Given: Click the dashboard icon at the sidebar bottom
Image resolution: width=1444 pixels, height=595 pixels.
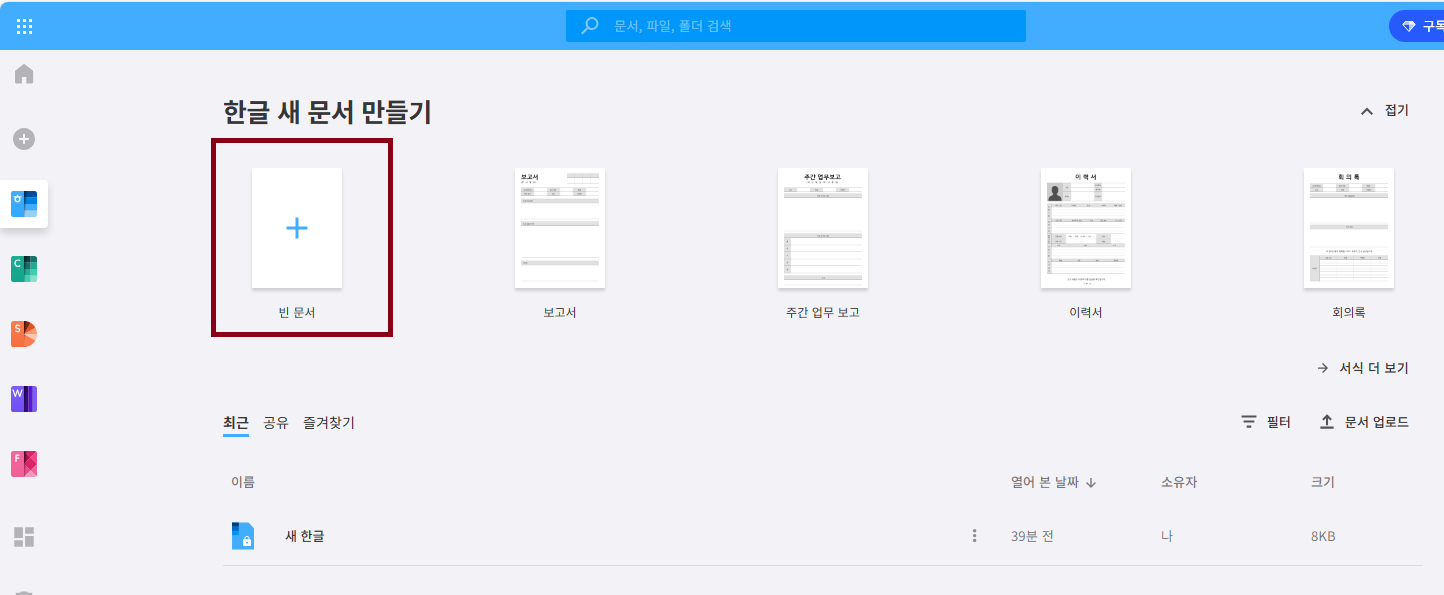Looking at the screenshot, I should click(x=23, y=537).
